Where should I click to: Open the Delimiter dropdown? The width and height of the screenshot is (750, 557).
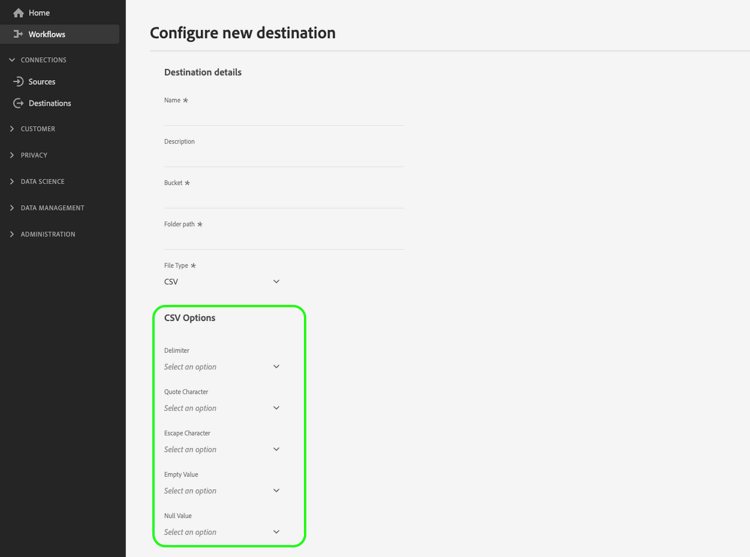[x=222, y=367]
